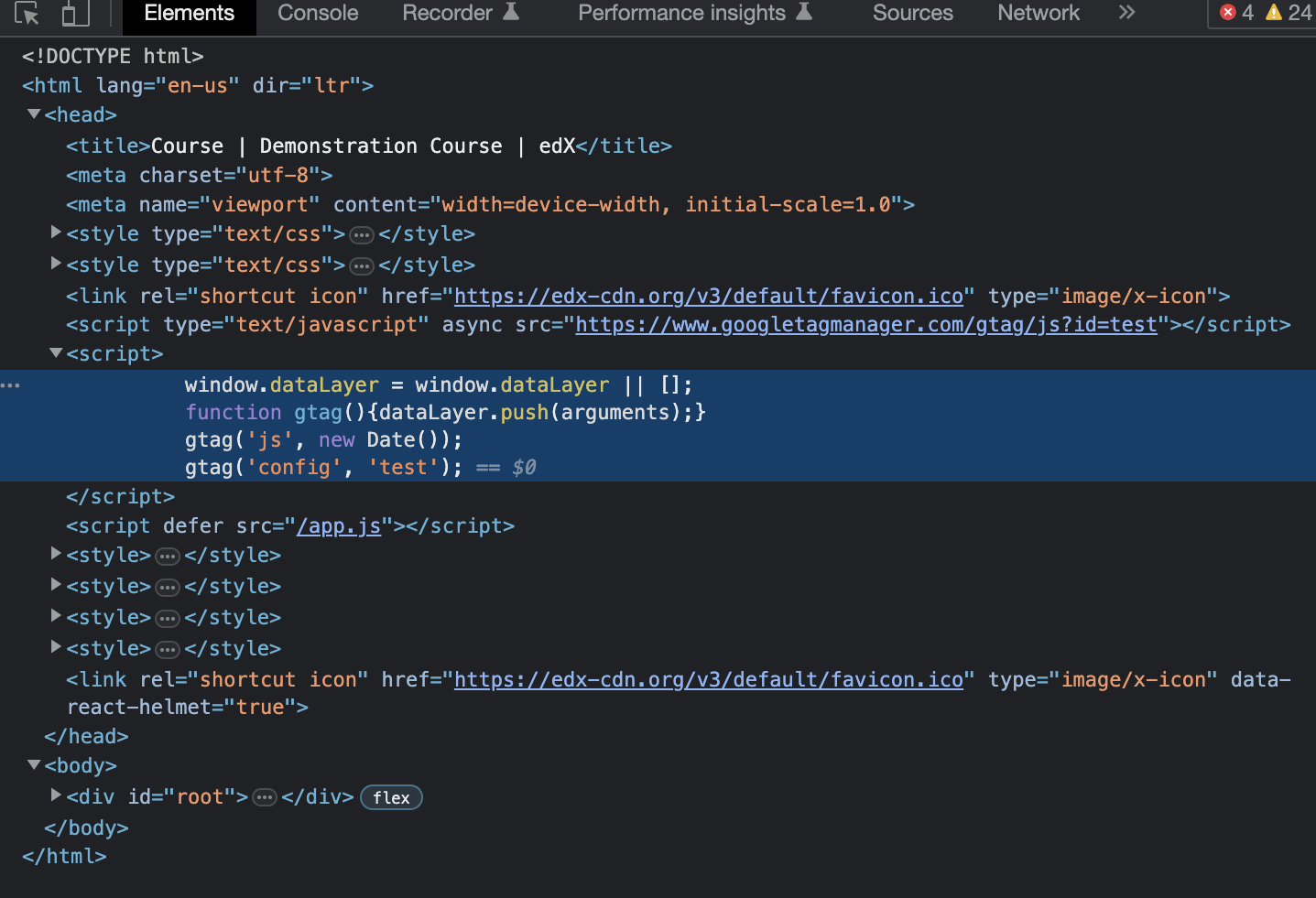Collapse the head element

pos(34,114)
